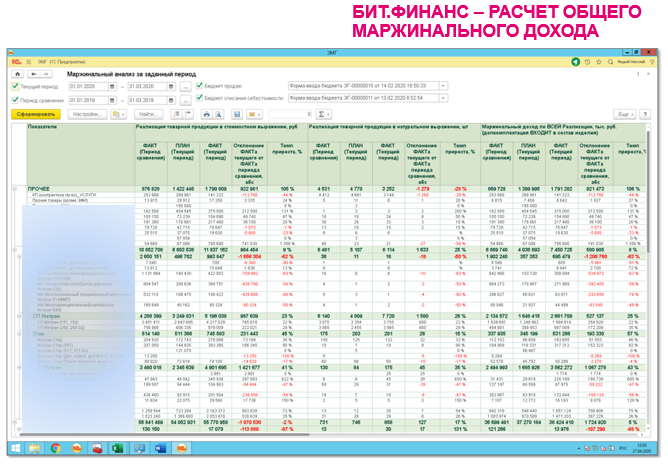Expand all report groups icon
The width and height of the screenshot is (668, 467).
tap(176, 114)
